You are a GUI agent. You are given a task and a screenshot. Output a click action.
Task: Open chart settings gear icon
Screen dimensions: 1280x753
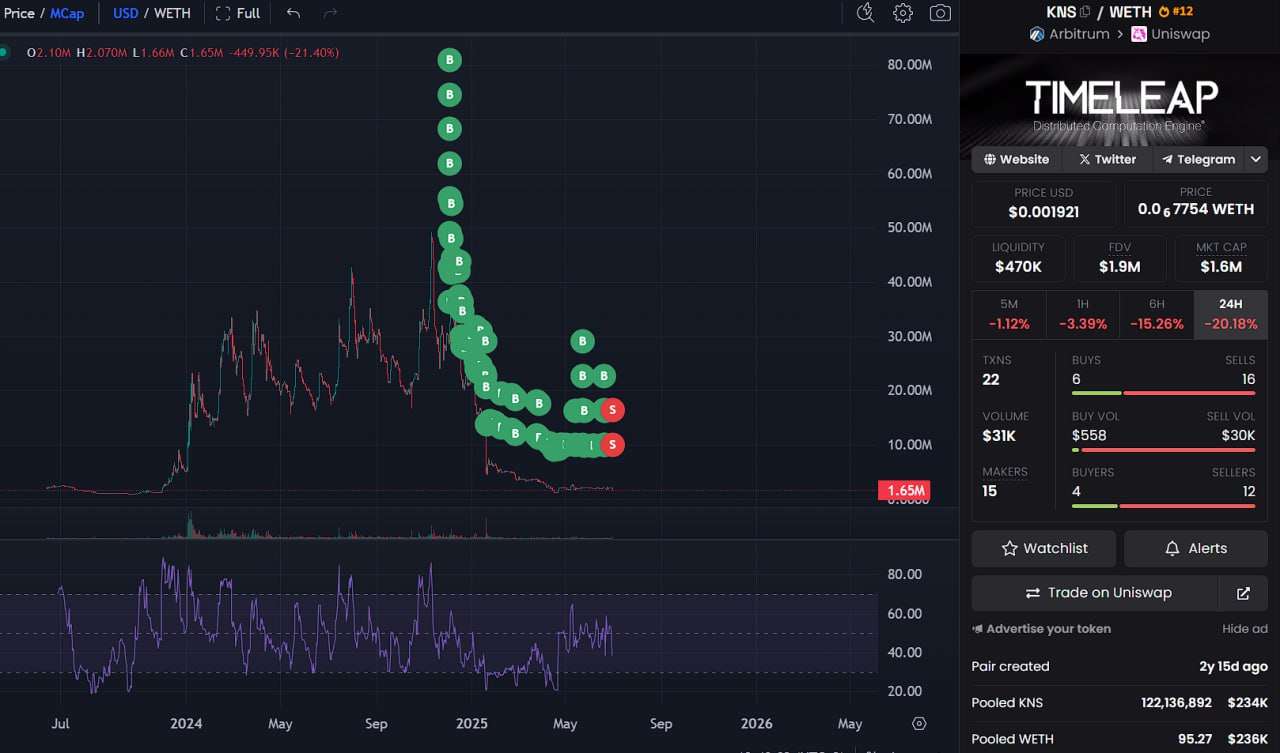(903, 13)
